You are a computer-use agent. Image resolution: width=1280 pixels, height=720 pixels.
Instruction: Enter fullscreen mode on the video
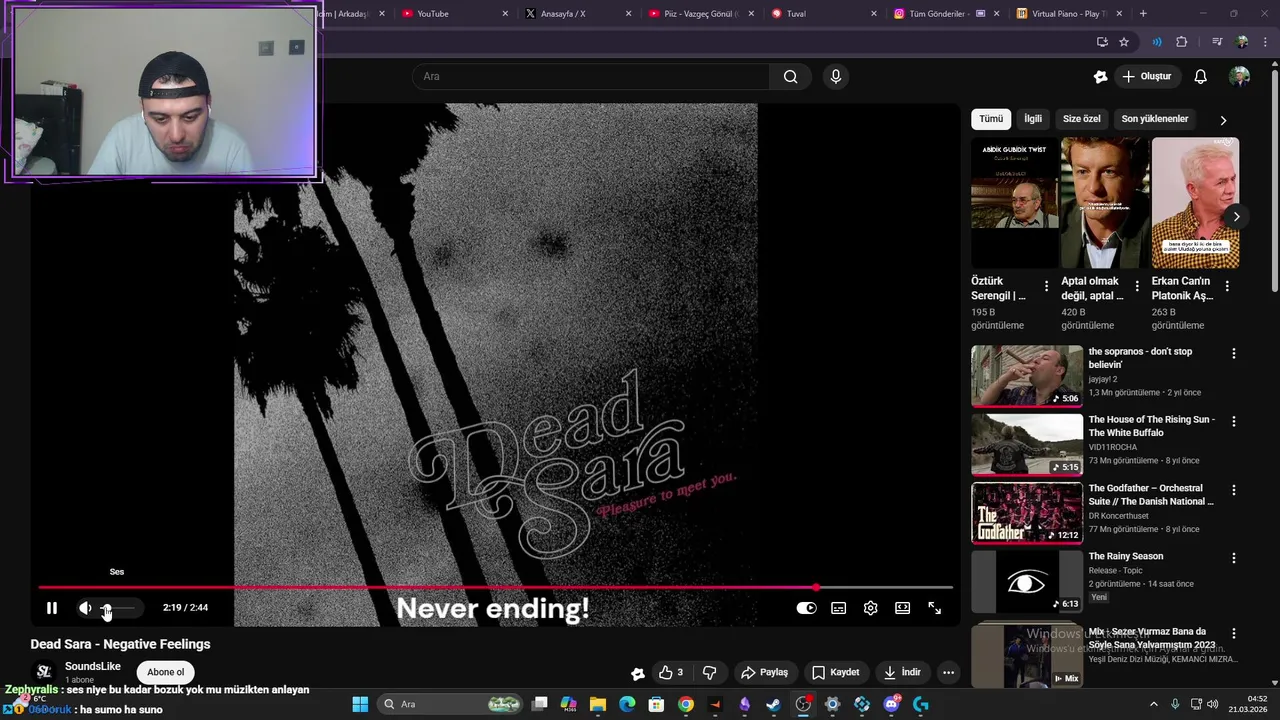click(x=934, y=608)
